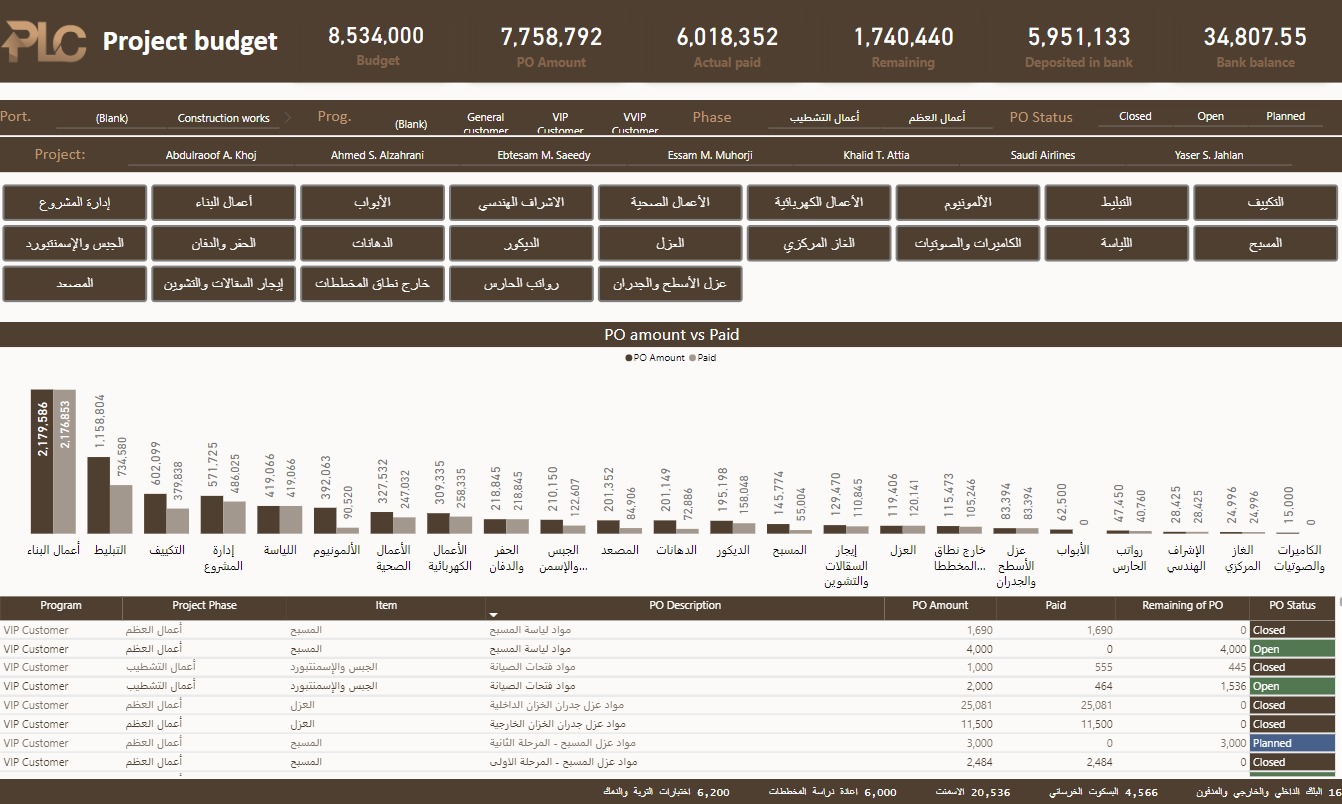
Task: Click the sort arrow under PO Description header
Action: 492,614
